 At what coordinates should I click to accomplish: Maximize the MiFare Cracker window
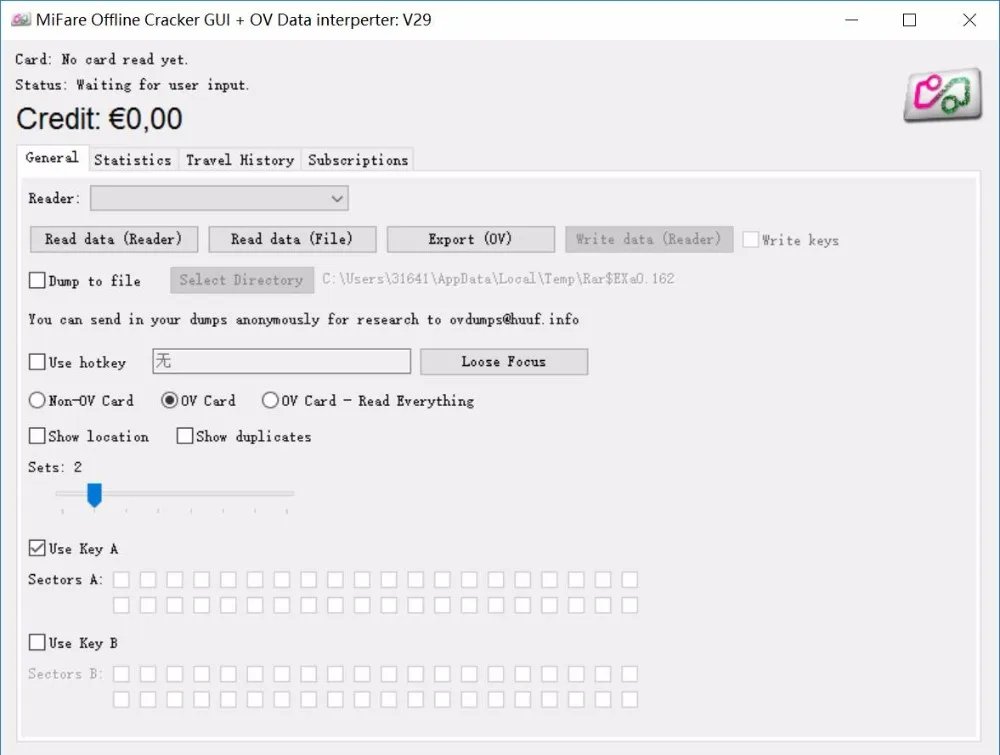(x=909, y=20)
